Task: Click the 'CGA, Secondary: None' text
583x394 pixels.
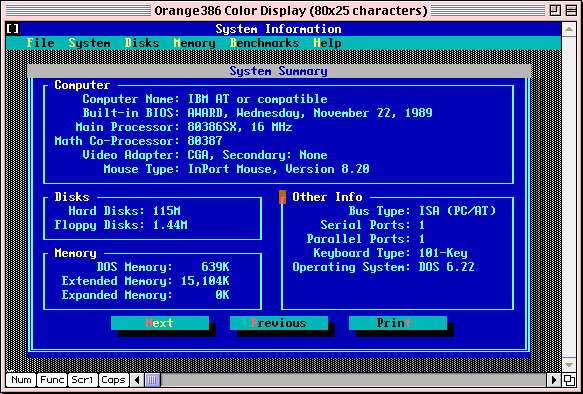Action: 257,155
